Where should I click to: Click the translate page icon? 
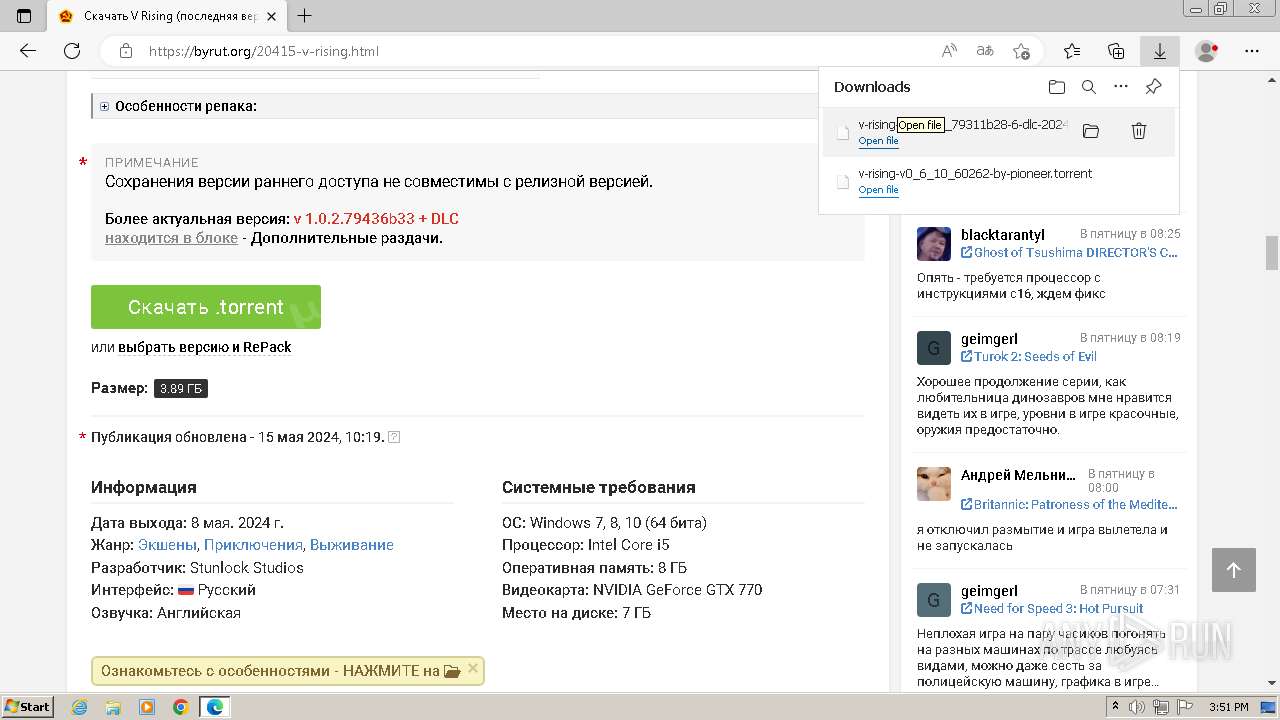[x=985, y=51]
